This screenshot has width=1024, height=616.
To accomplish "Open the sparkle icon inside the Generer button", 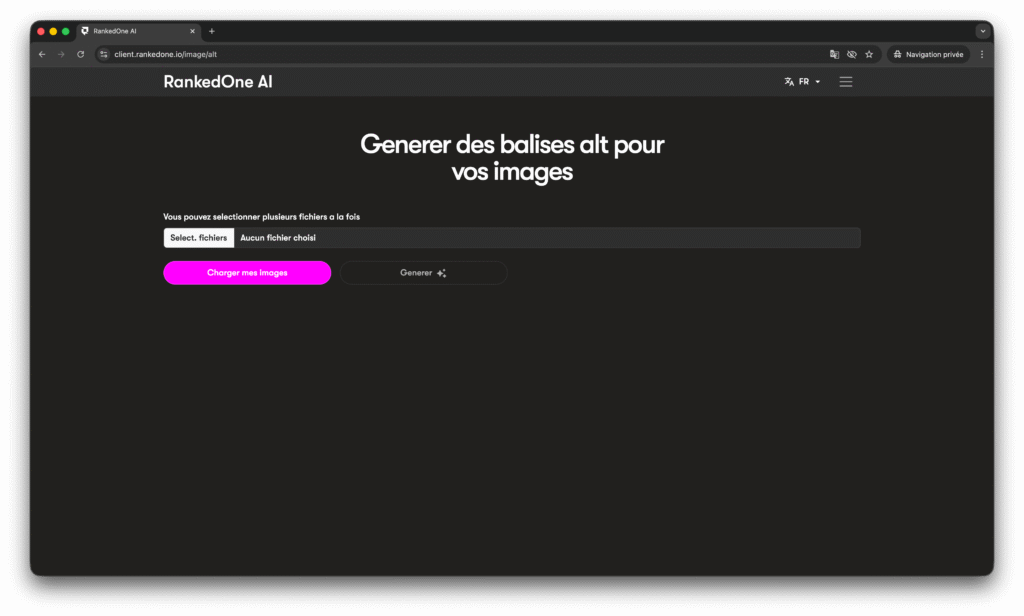I will pyautogui.click(x=443, y=272).
